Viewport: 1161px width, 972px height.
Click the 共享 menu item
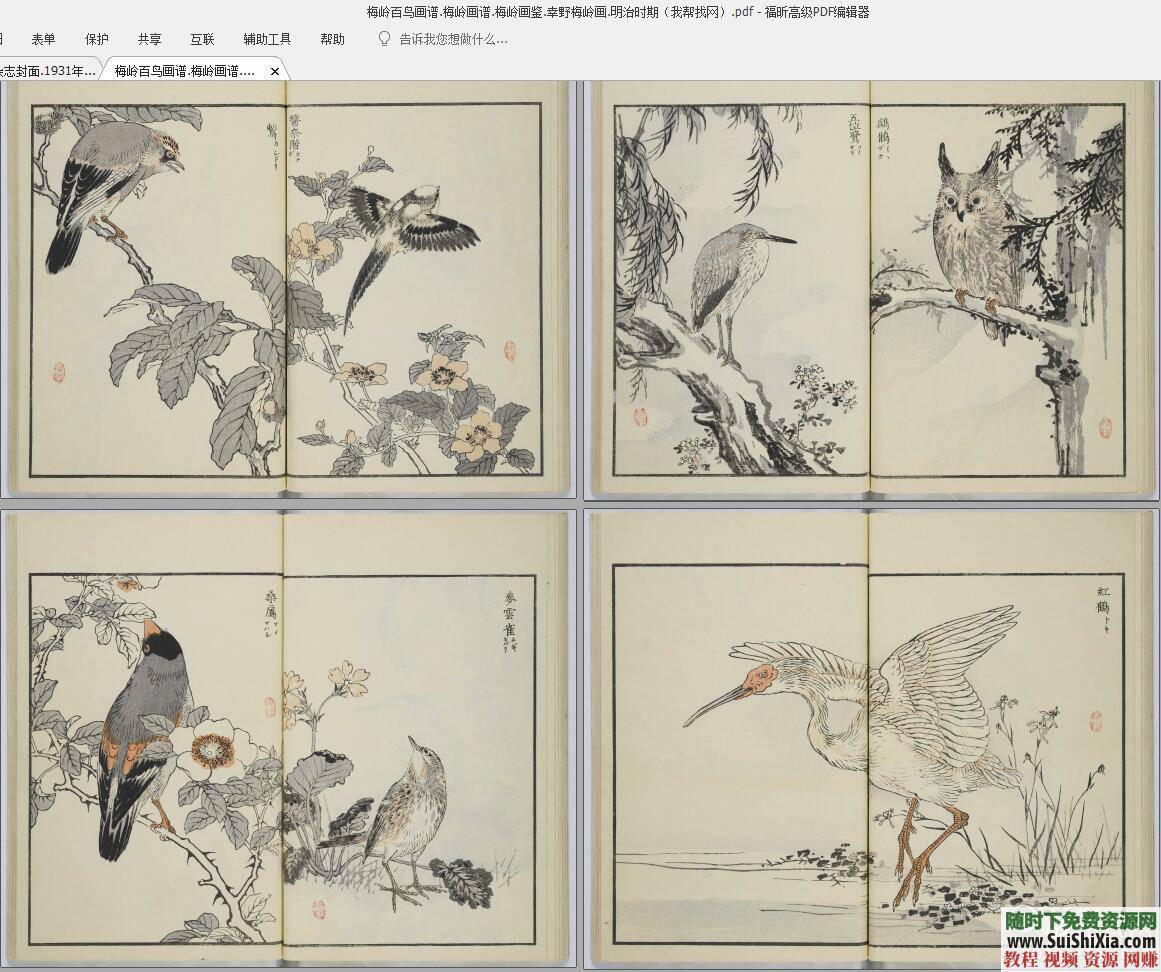point(150,39)
